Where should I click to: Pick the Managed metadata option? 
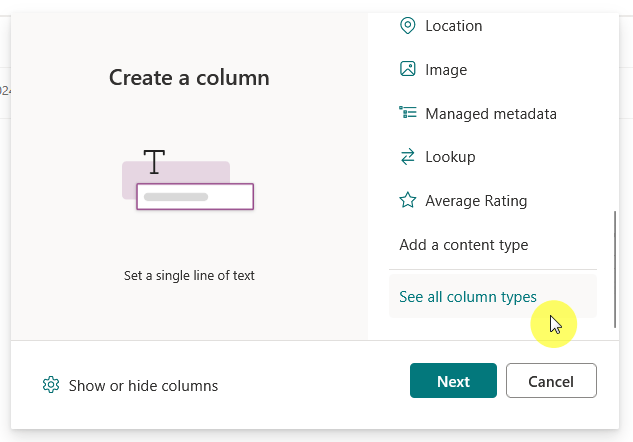click(x=493, y=113)
